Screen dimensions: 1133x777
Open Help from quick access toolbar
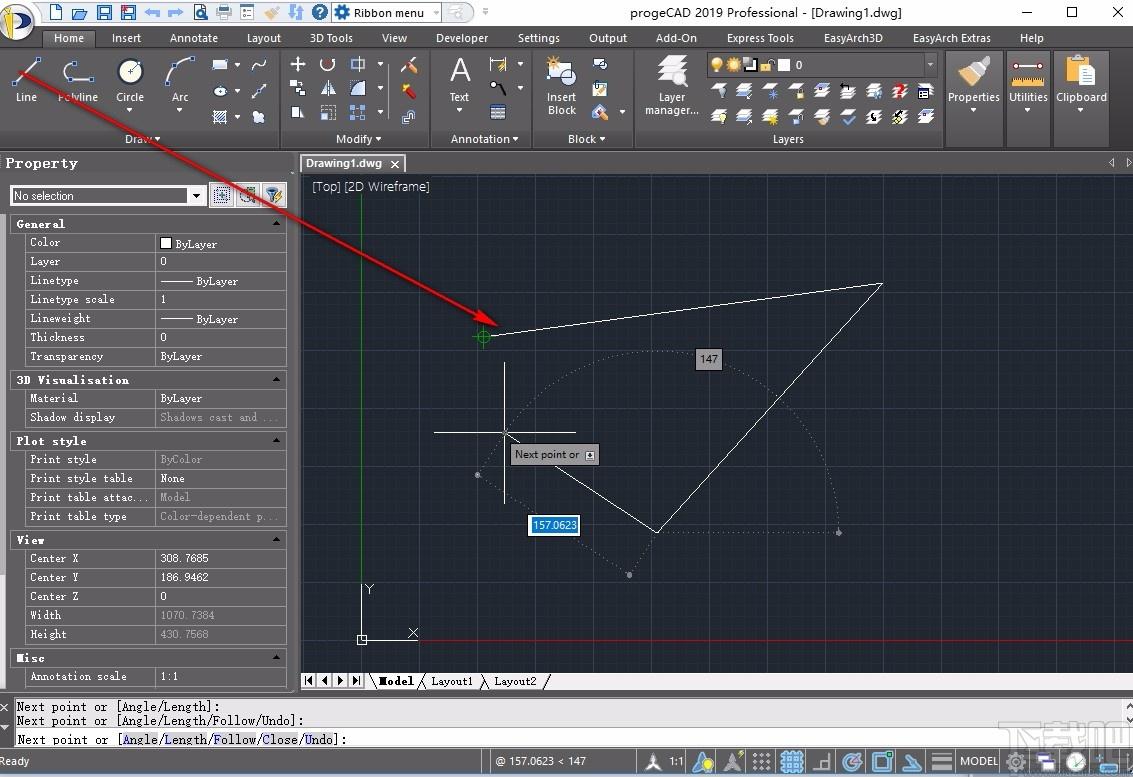click(x=319, y=12)
